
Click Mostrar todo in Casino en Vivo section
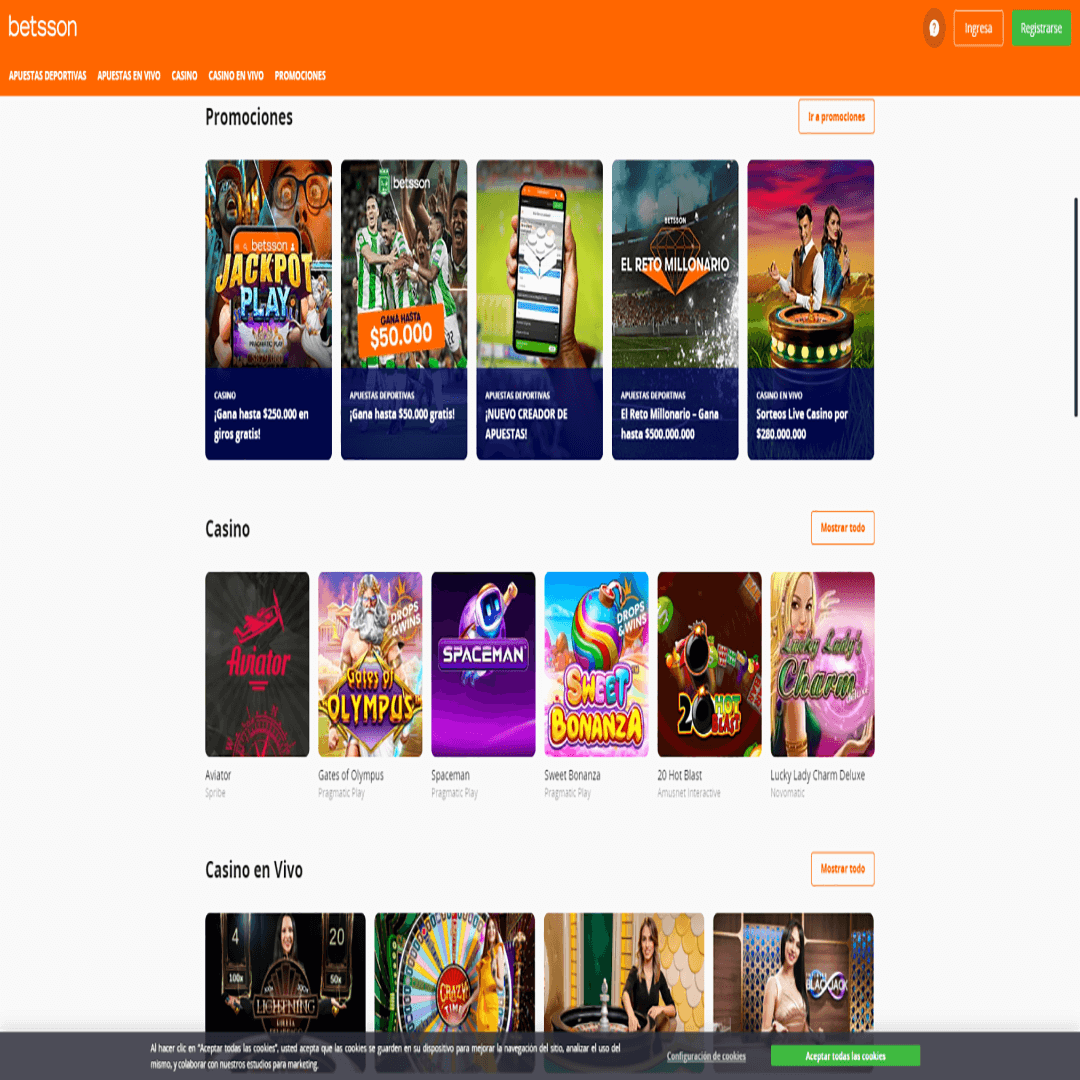pyautogui.click(x=842, y=869)
